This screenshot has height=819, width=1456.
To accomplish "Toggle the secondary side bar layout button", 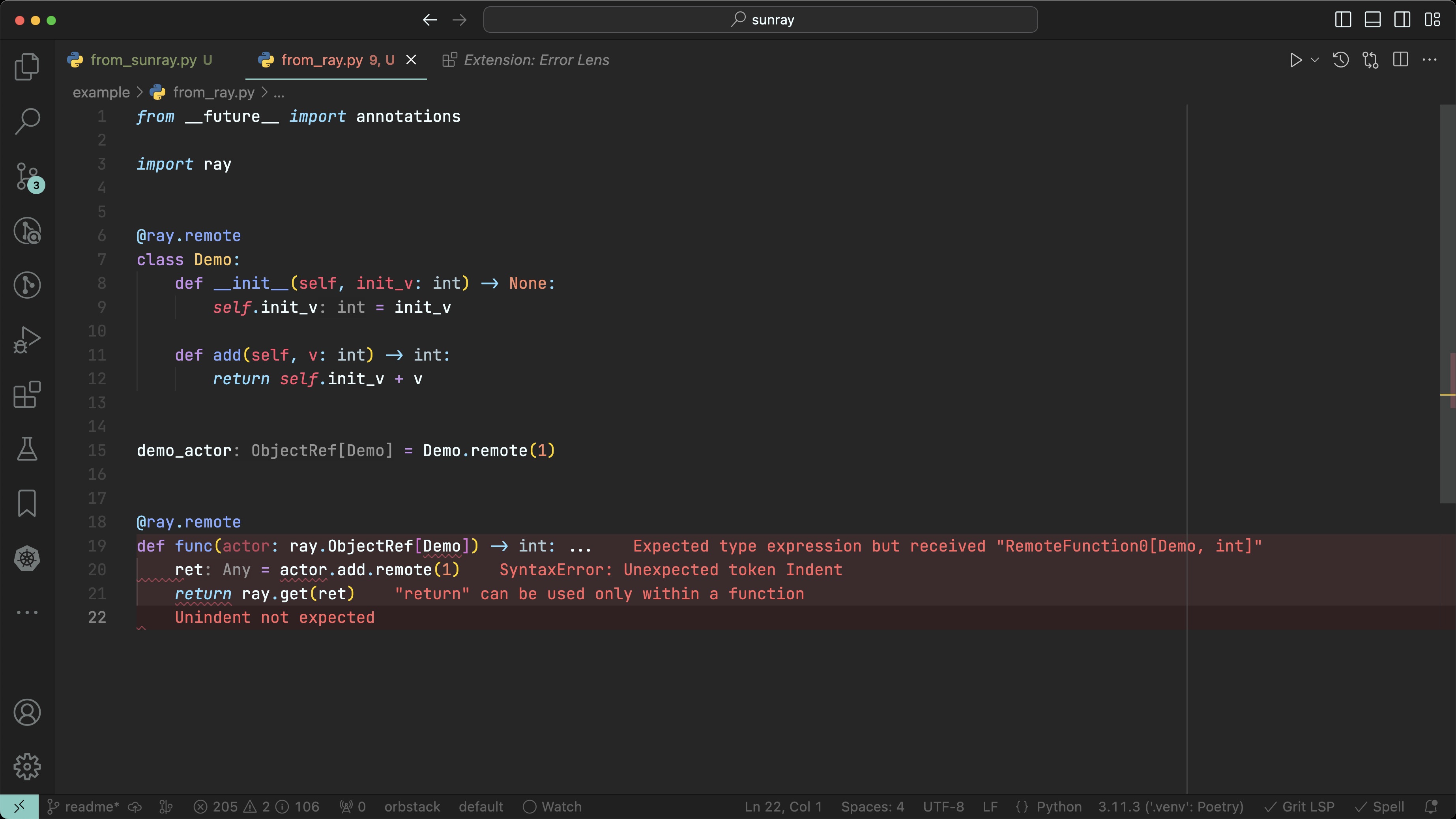I will click(x=1402, y=20).
